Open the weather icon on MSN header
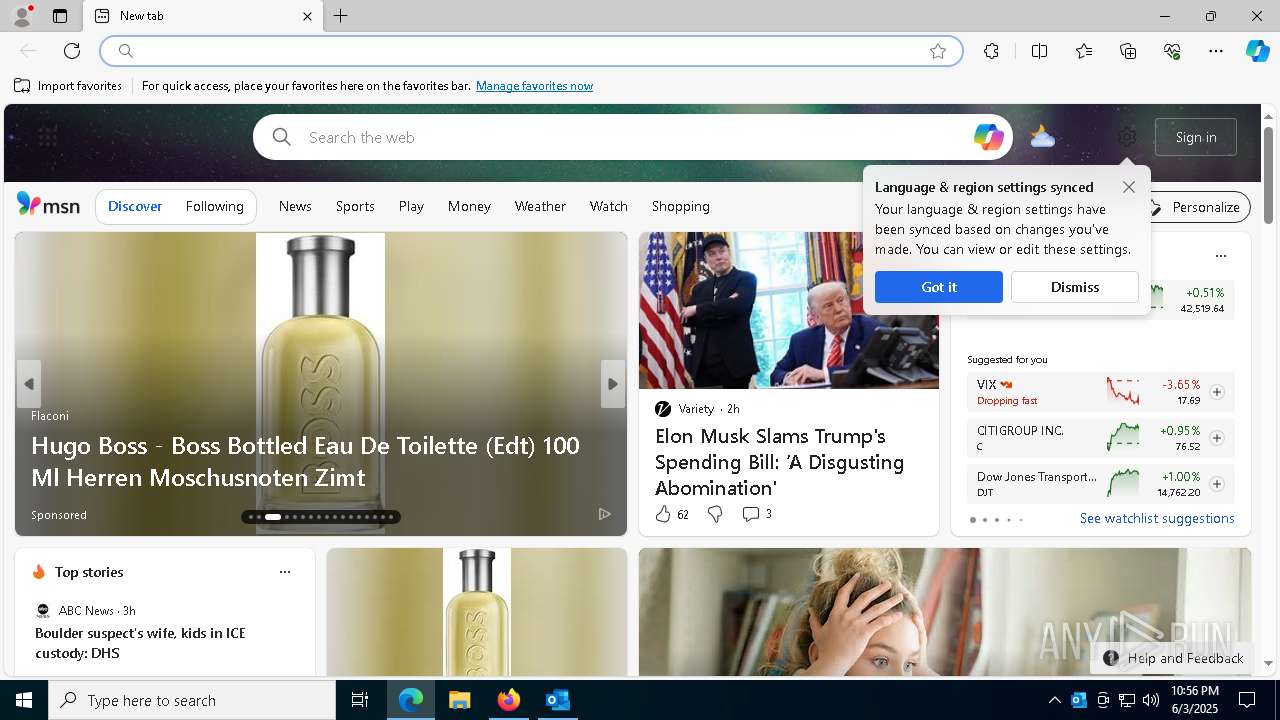 pos(1042,137)
